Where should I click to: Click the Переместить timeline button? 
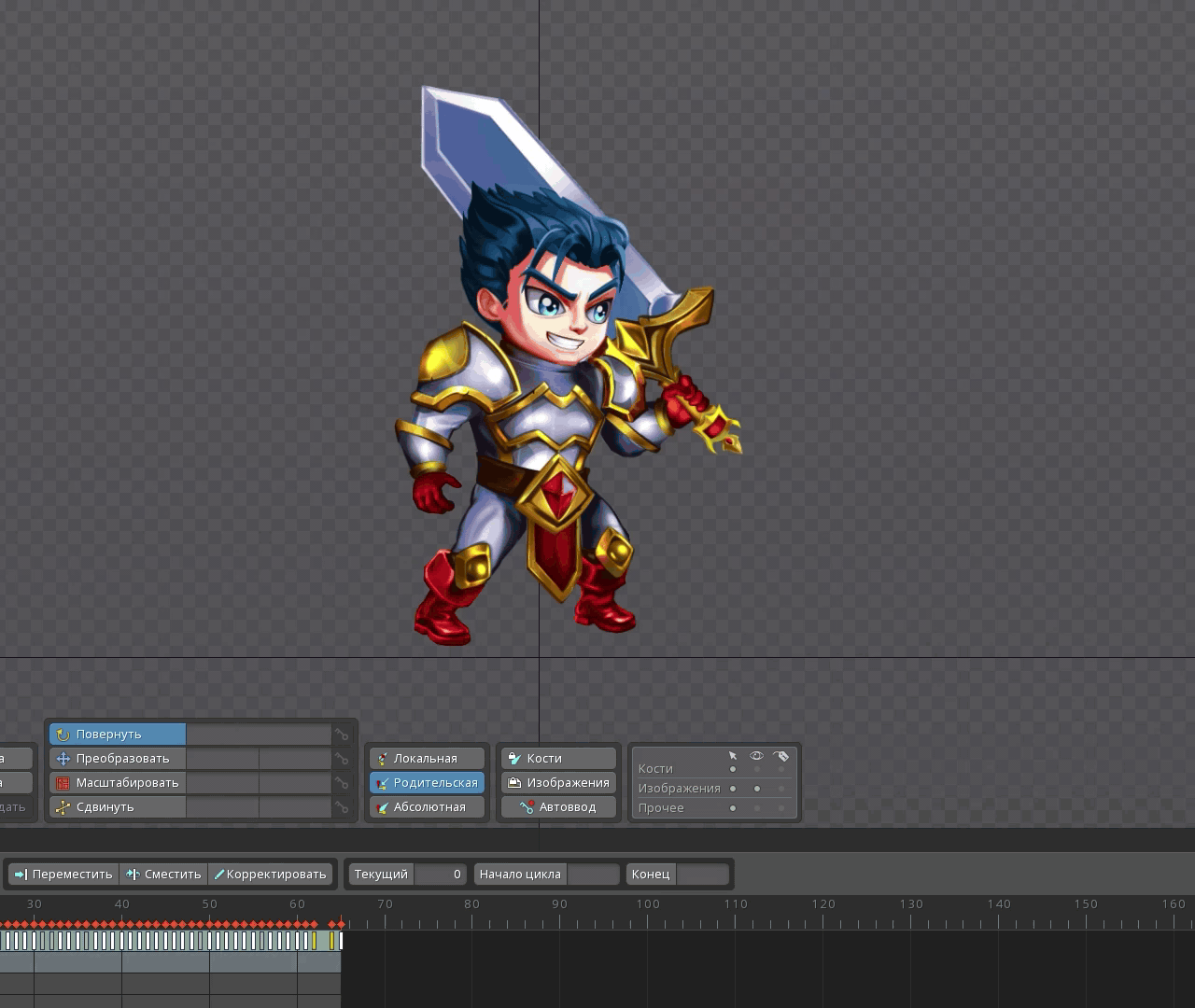click(63, 875)
